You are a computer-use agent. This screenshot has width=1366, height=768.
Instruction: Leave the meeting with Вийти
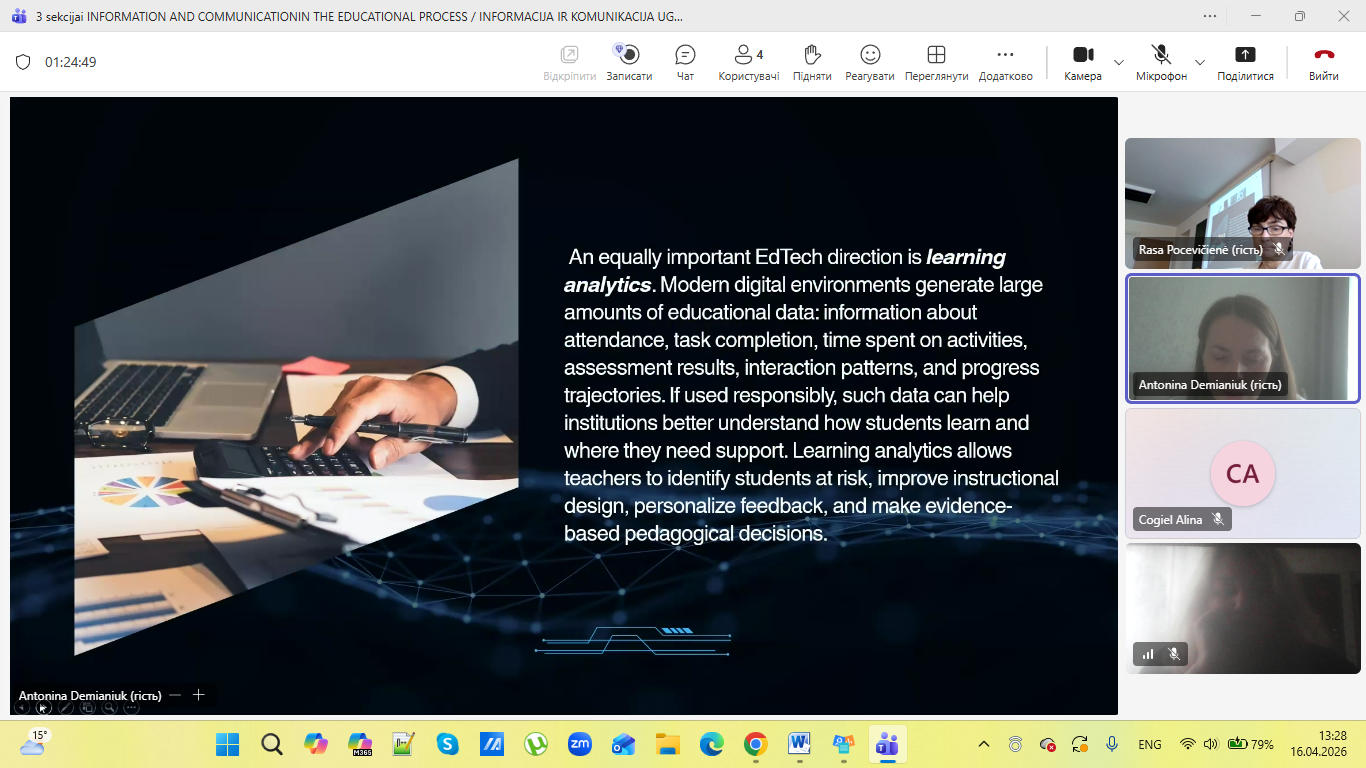tap(1324, 62)
